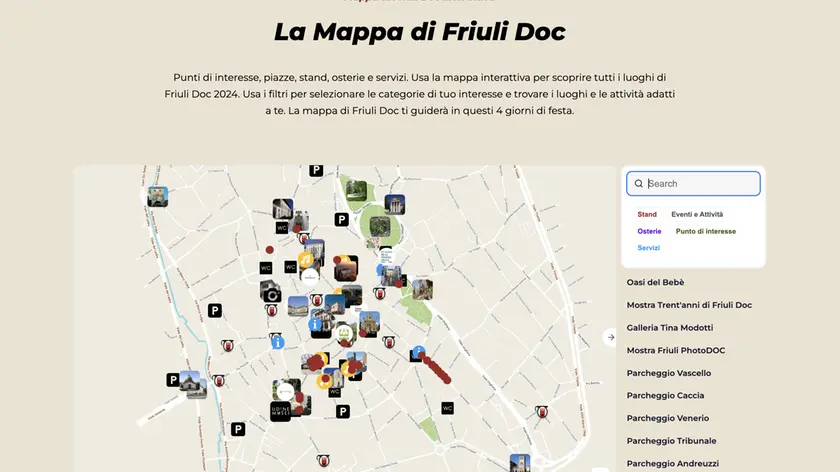
Task: Select the P parking marker at the map's top edge
Action: point(316,170)
